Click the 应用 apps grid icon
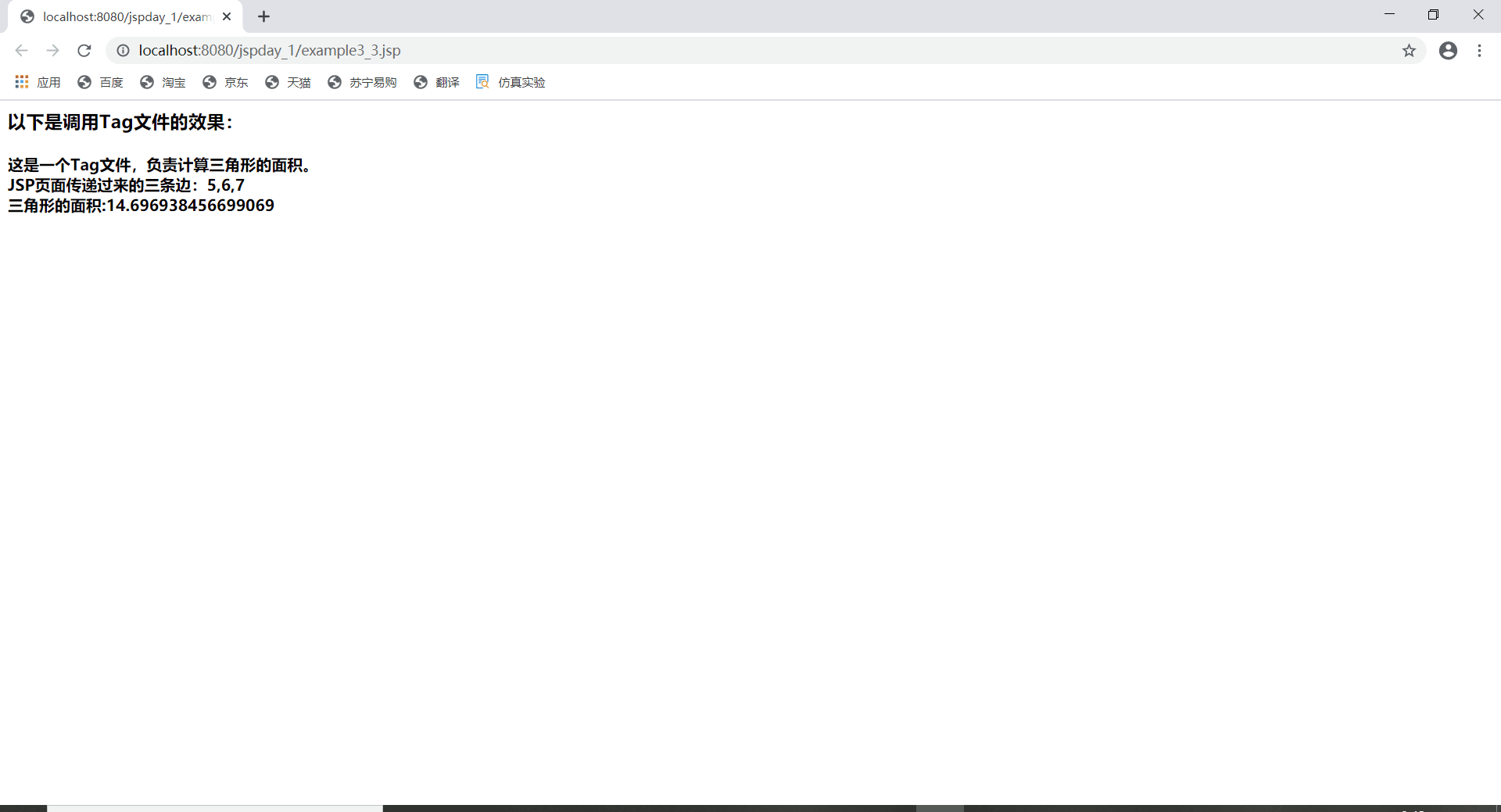1501x812 pixels. click(21, 82)
